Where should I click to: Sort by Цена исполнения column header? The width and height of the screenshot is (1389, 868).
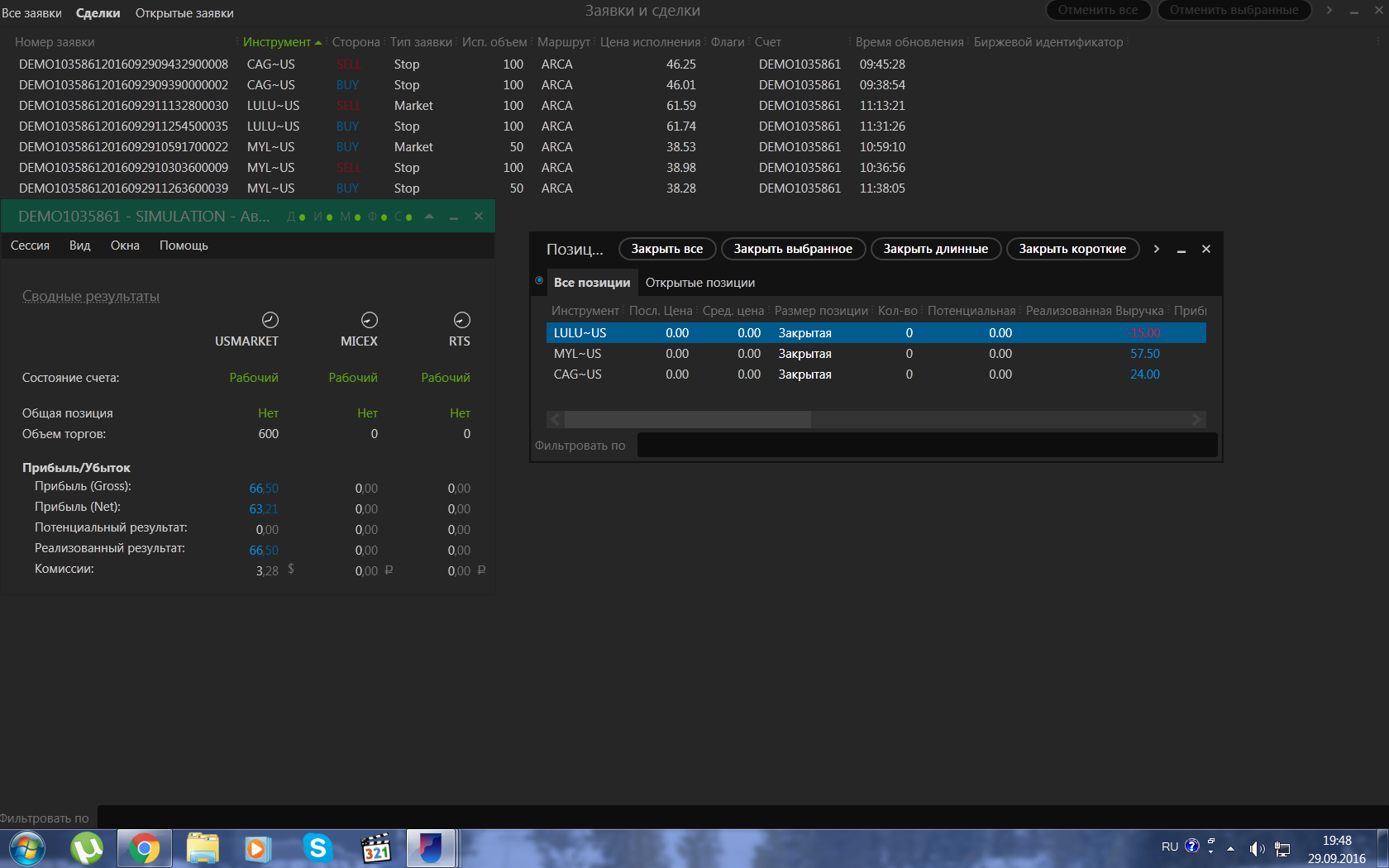[x=650, y=42]
